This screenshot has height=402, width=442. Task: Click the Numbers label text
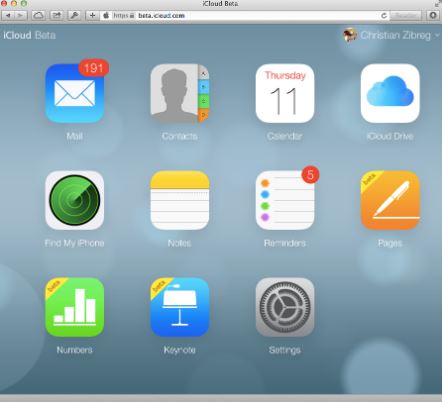click(75, 350)
